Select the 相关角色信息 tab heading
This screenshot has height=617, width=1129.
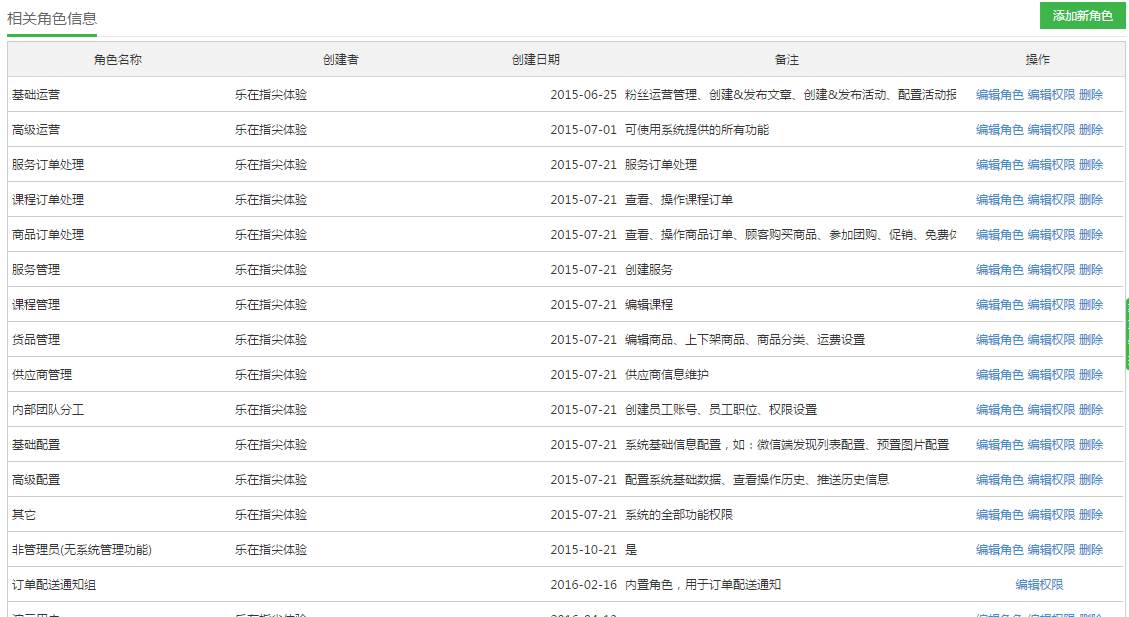(52, 18)
